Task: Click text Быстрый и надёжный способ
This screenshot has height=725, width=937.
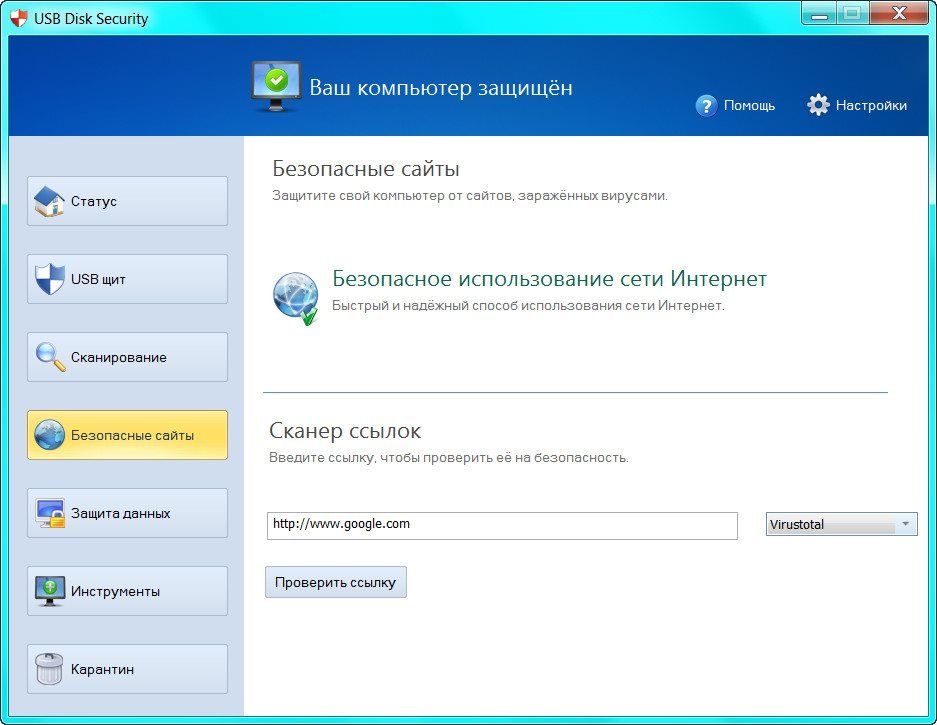Action: pyautogui.click(x=528, y=305)
